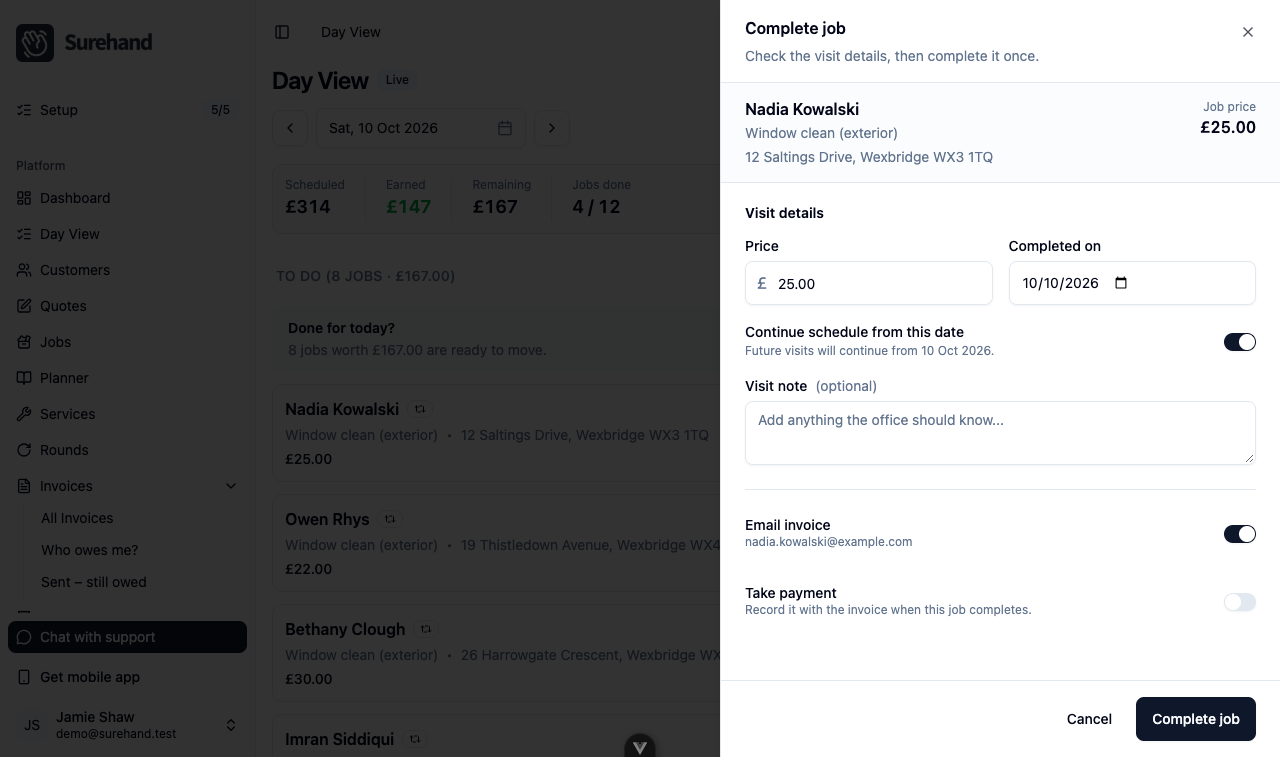Open Completed on calendar picker icon

point(1121,283)
